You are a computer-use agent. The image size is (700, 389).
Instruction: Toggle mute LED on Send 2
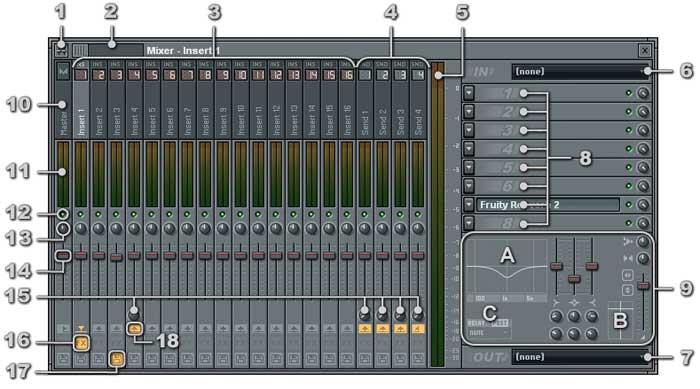(382, 214)
